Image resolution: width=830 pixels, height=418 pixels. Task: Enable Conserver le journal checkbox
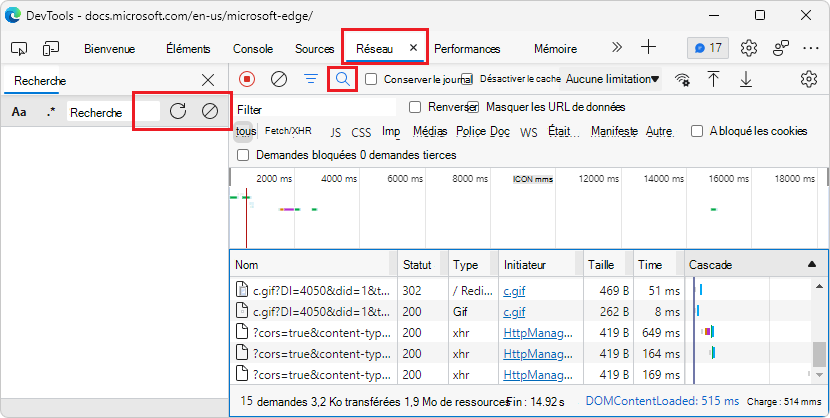tap(372, 79)
